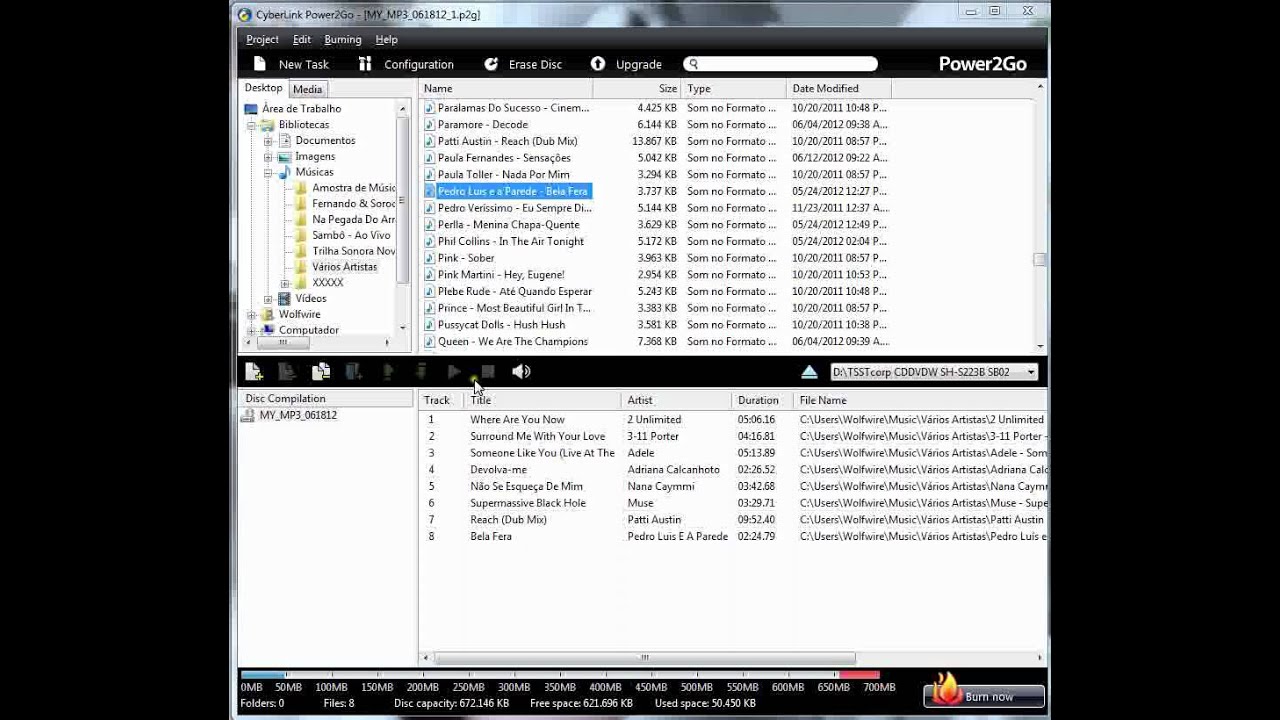Open the Help menu
The width and height of the screenshot is (1280, 720).
click(387, 39)
